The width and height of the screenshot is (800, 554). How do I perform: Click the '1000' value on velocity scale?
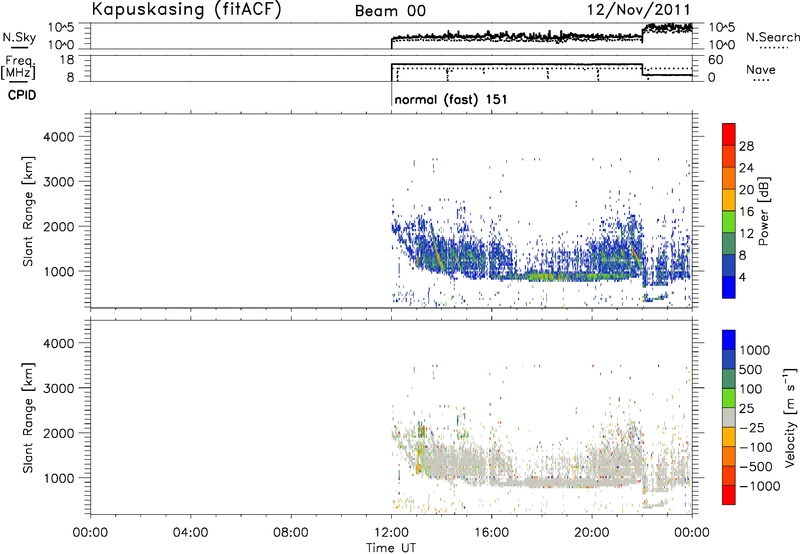(x=755, y=350)
